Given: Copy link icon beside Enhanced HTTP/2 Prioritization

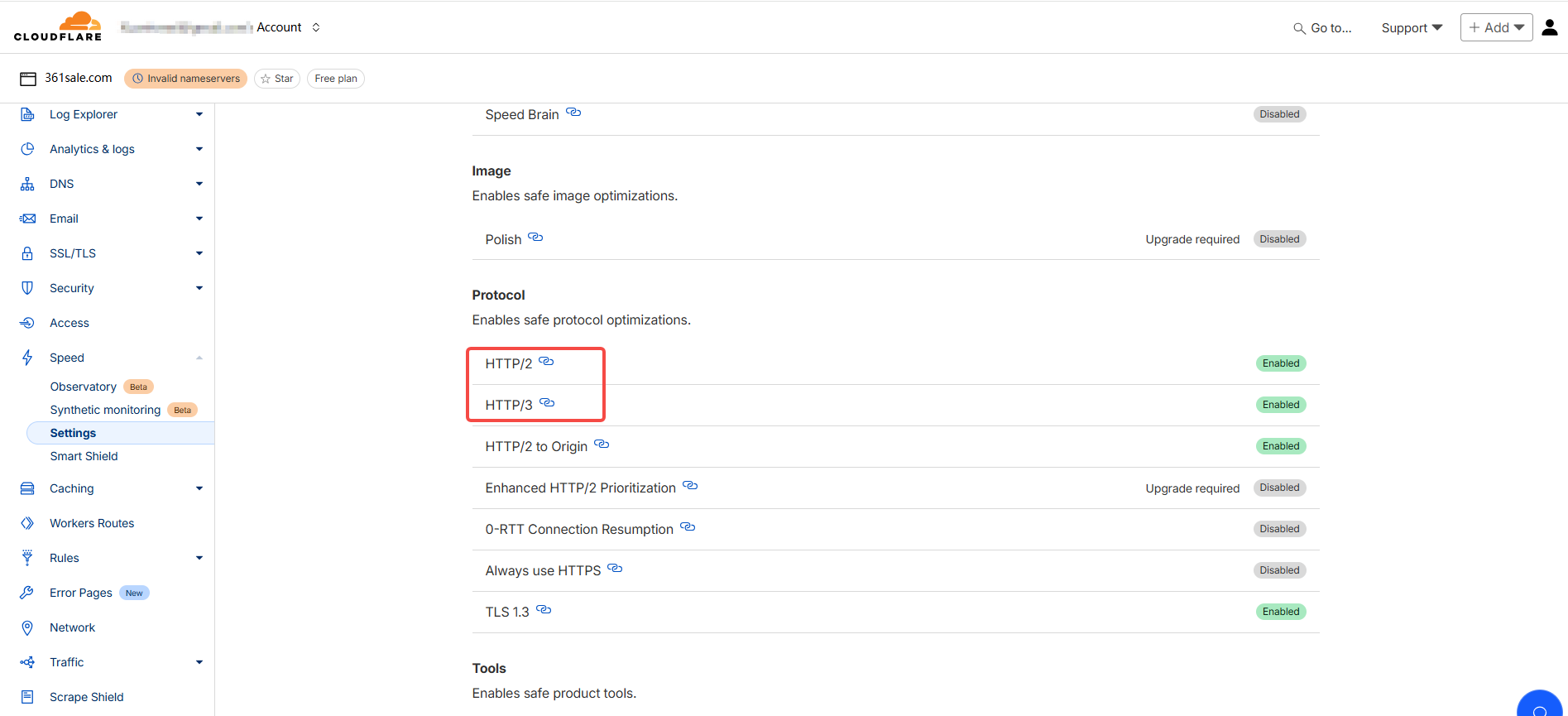Looking at the screenshot, I should 690,486.
